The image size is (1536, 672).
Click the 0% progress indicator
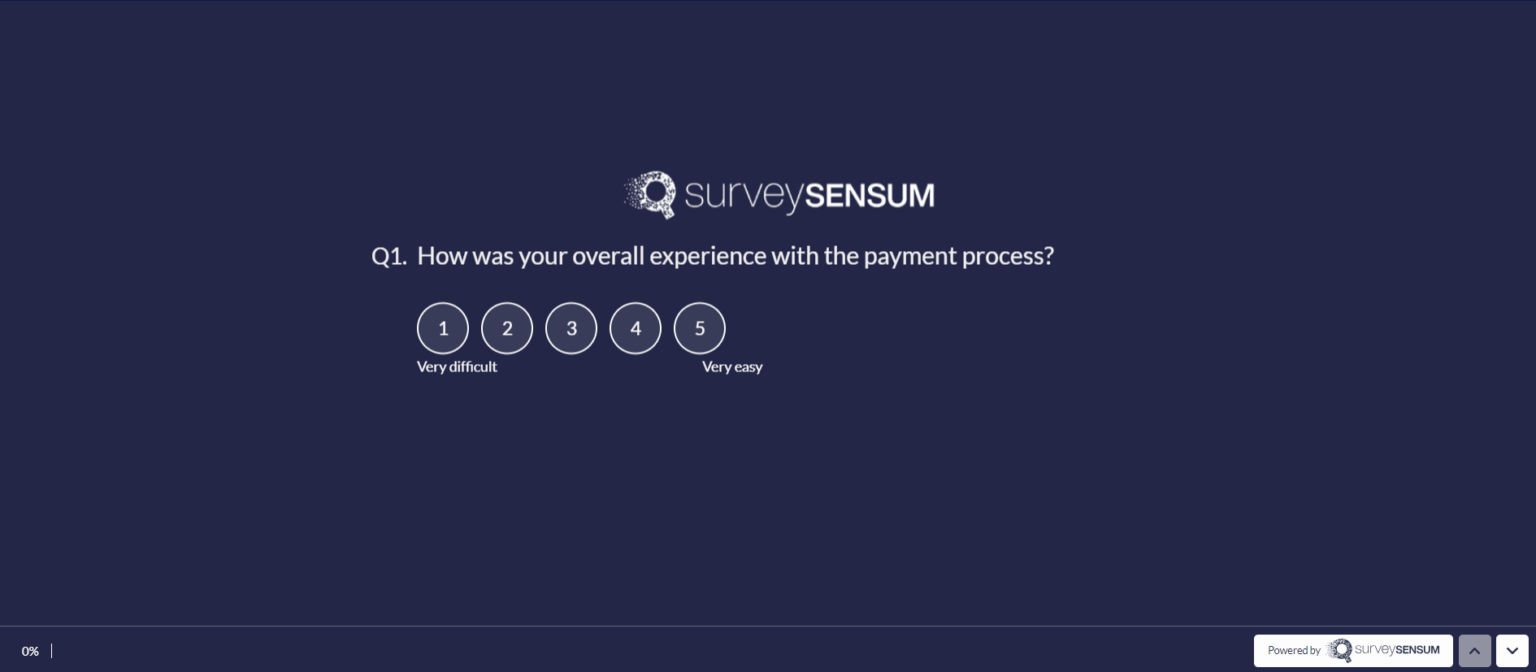click(x=30, y=651)
